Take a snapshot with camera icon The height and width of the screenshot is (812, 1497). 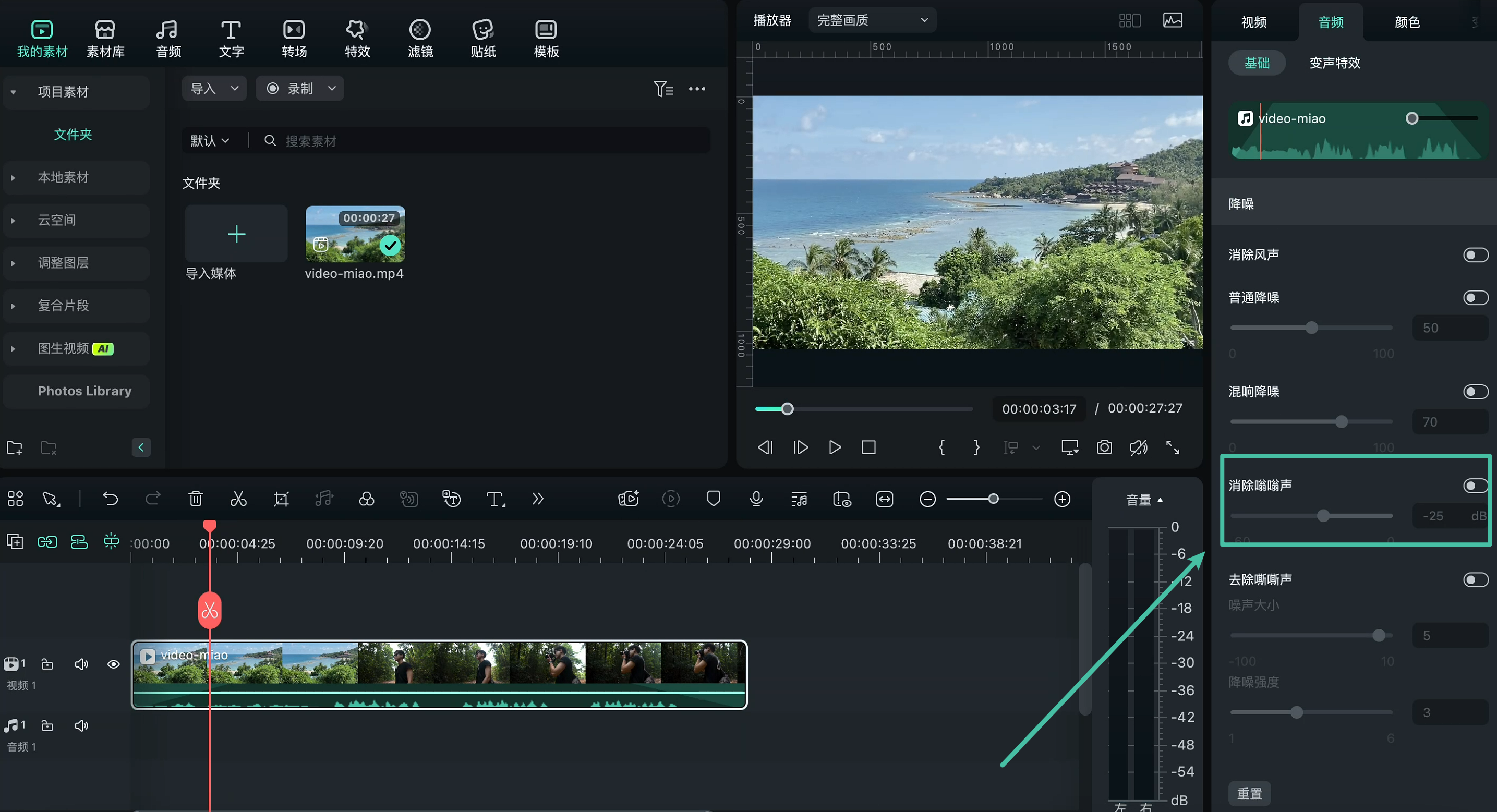(x=1104, y=447)
